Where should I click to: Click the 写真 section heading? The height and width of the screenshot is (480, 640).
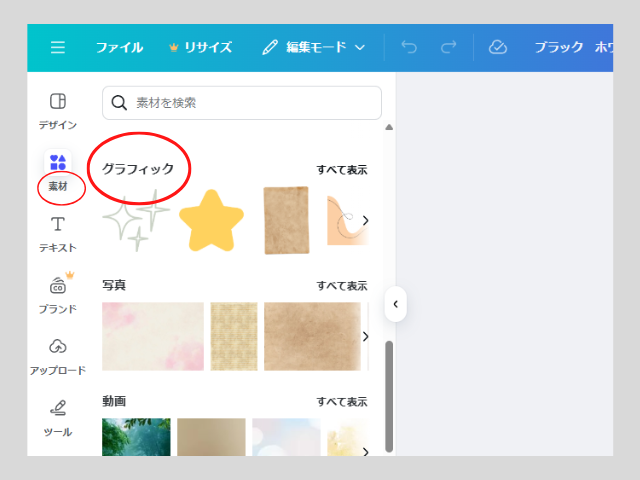tap(114, 285)
